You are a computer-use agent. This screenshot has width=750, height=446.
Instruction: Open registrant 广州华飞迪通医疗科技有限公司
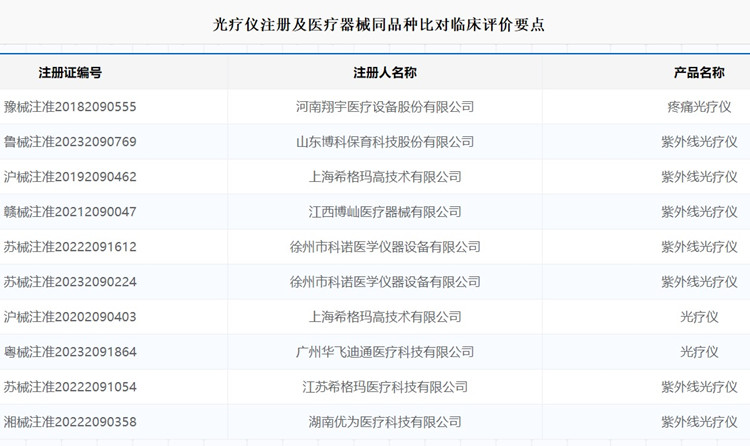click(x=385, y=352)
